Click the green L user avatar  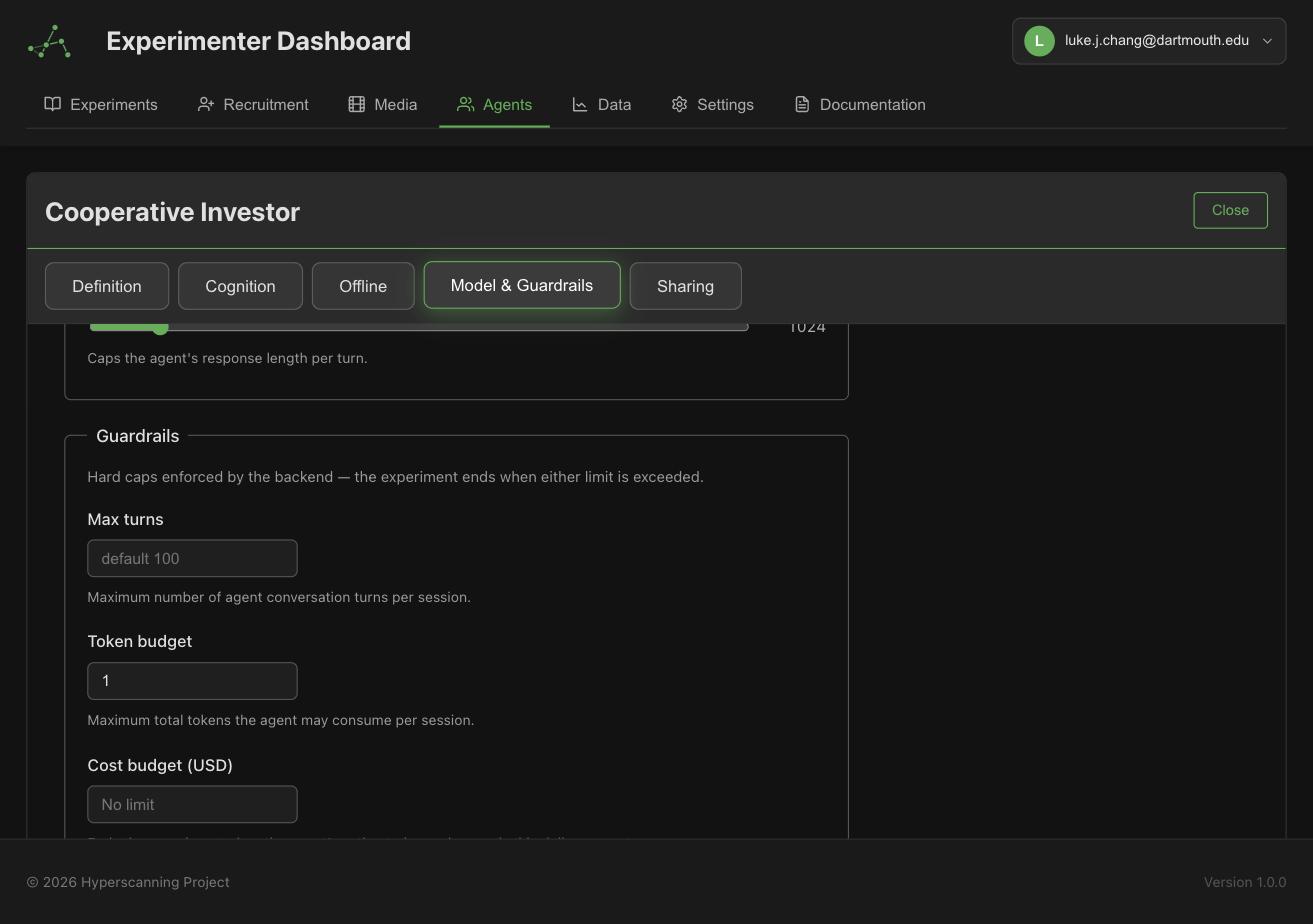pyautogui.click(x=1039, y=41)
